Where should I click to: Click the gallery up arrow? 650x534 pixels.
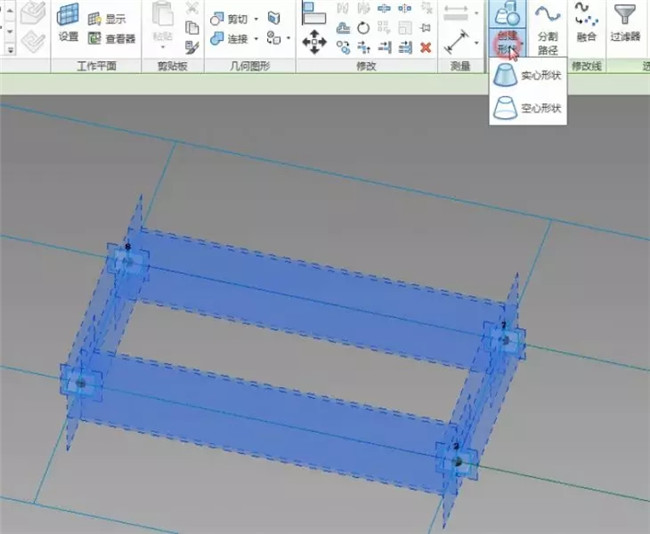tap(11, 9)
